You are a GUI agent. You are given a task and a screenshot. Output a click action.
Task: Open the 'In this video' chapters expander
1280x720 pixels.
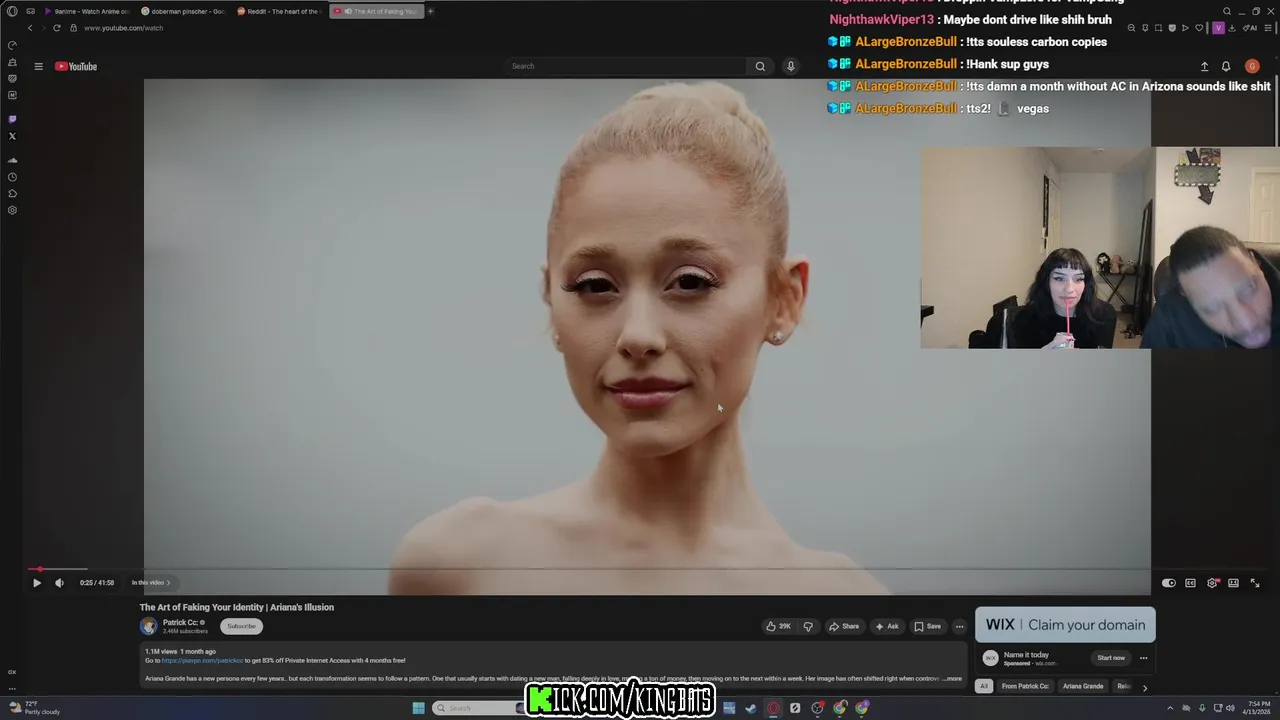(151, 583)
